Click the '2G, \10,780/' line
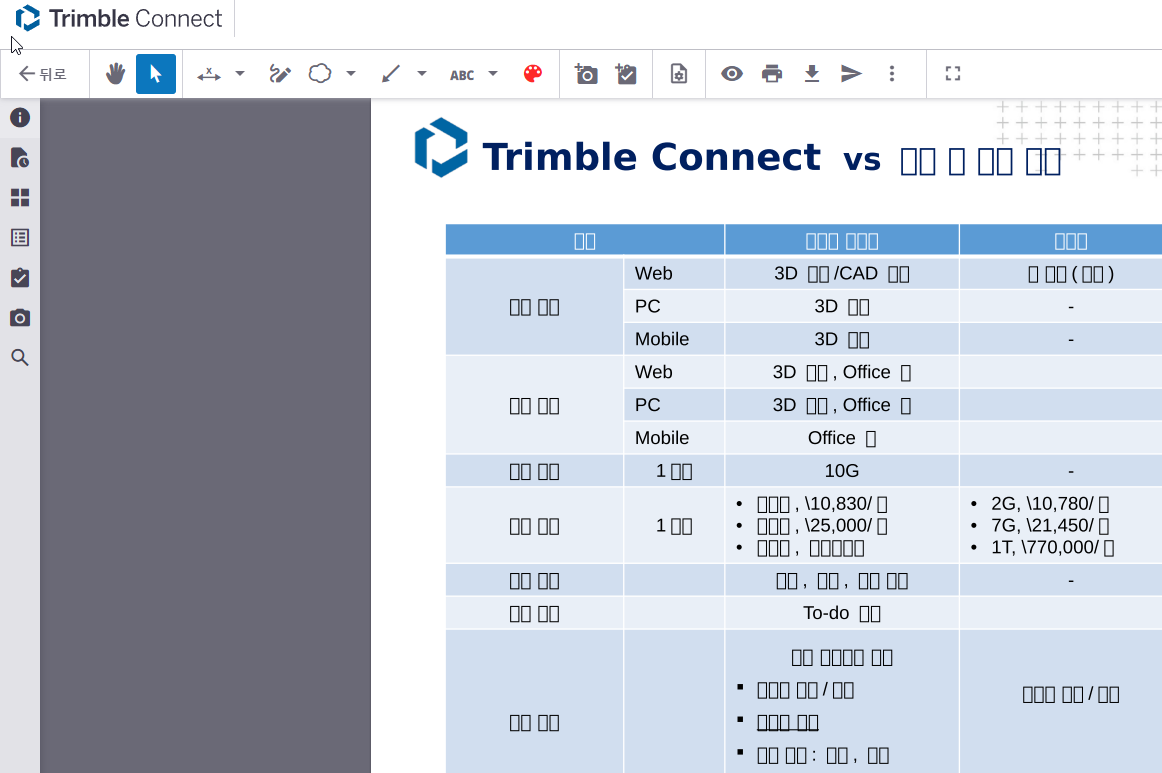This screenshot has height=773, width=1162. click(x=1049, y=504)
